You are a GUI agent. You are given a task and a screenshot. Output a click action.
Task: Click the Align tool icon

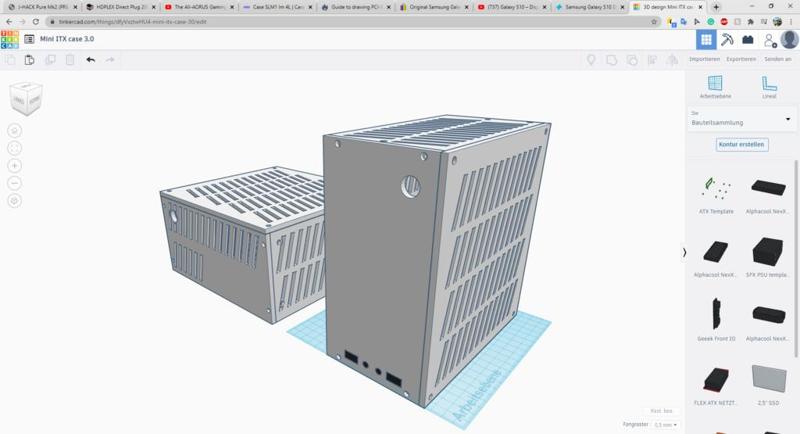click(652, 60)
